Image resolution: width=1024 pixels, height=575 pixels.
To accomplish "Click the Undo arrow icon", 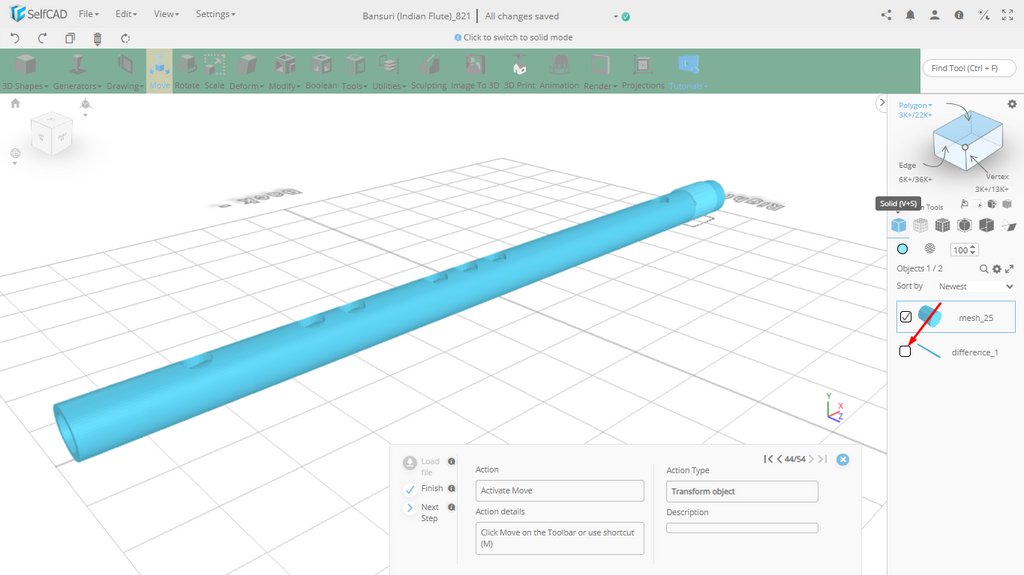I will 15,38.
